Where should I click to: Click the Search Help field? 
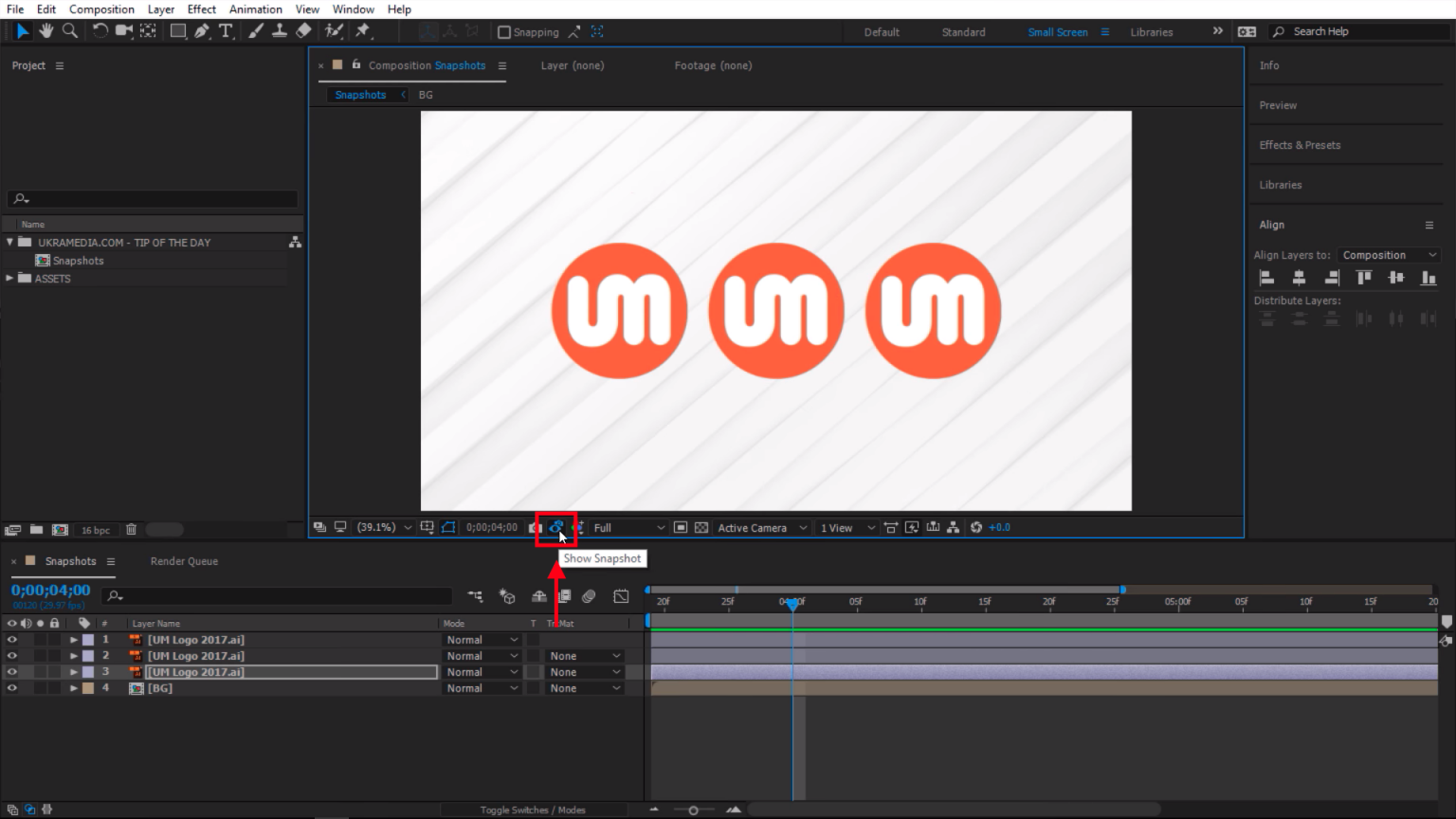tap(1360, 32)
